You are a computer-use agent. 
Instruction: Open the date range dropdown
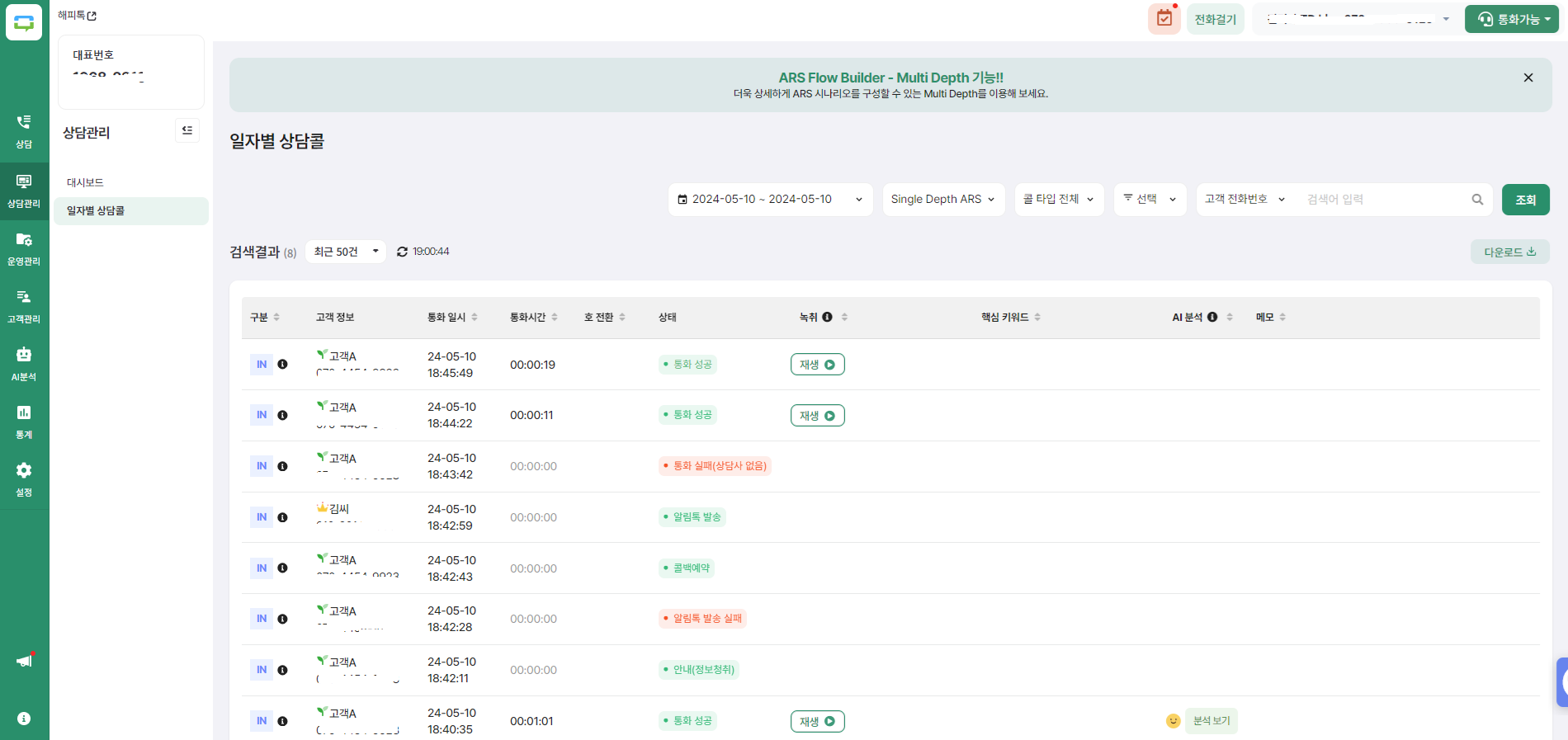[769, 200]
